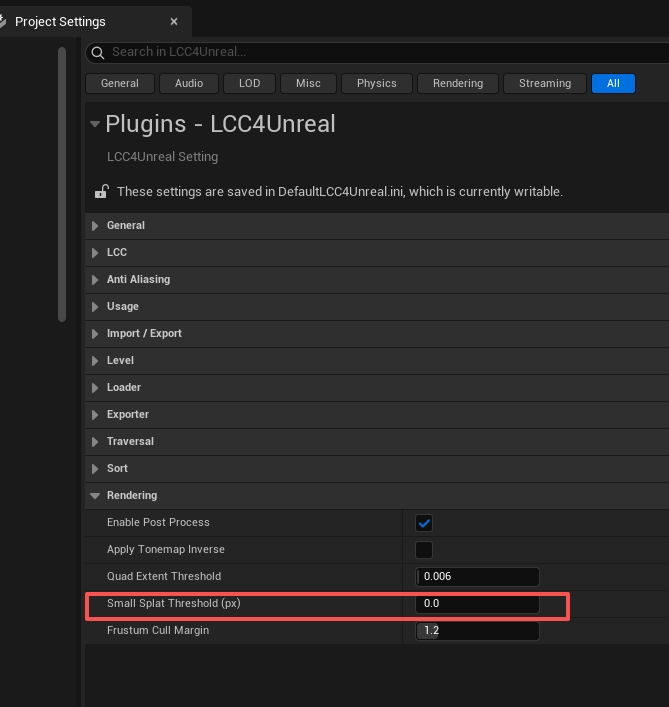Collapse the Rendering settings section
The width and height of the screenshot is (669, 707).
[95, 496]
